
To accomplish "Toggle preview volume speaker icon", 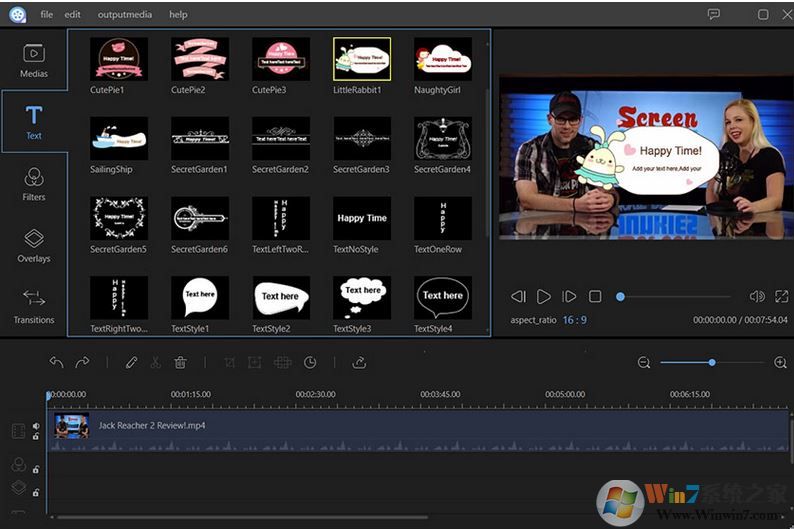I will tap(756, 296).
